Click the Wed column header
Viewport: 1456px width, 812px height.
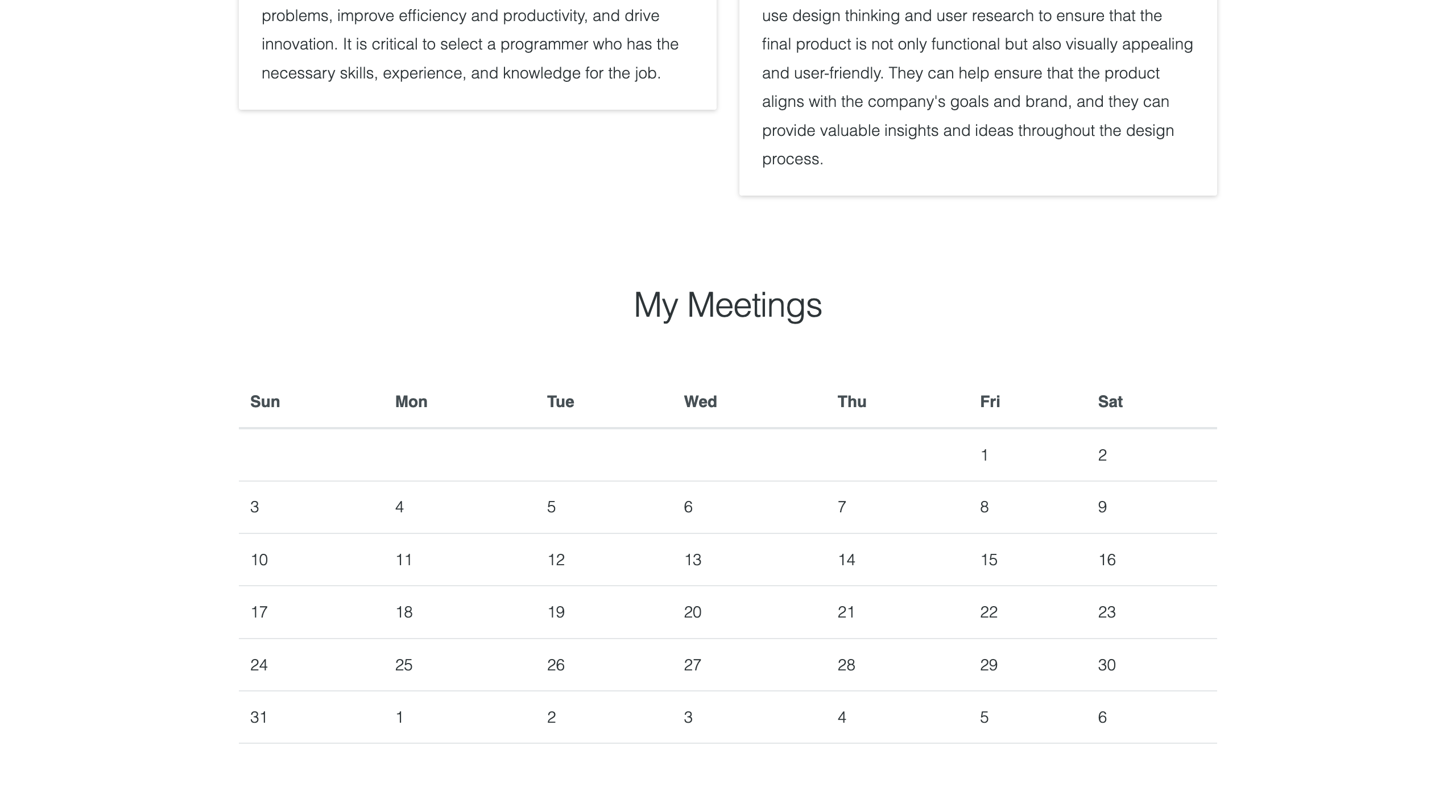point(700,401)
